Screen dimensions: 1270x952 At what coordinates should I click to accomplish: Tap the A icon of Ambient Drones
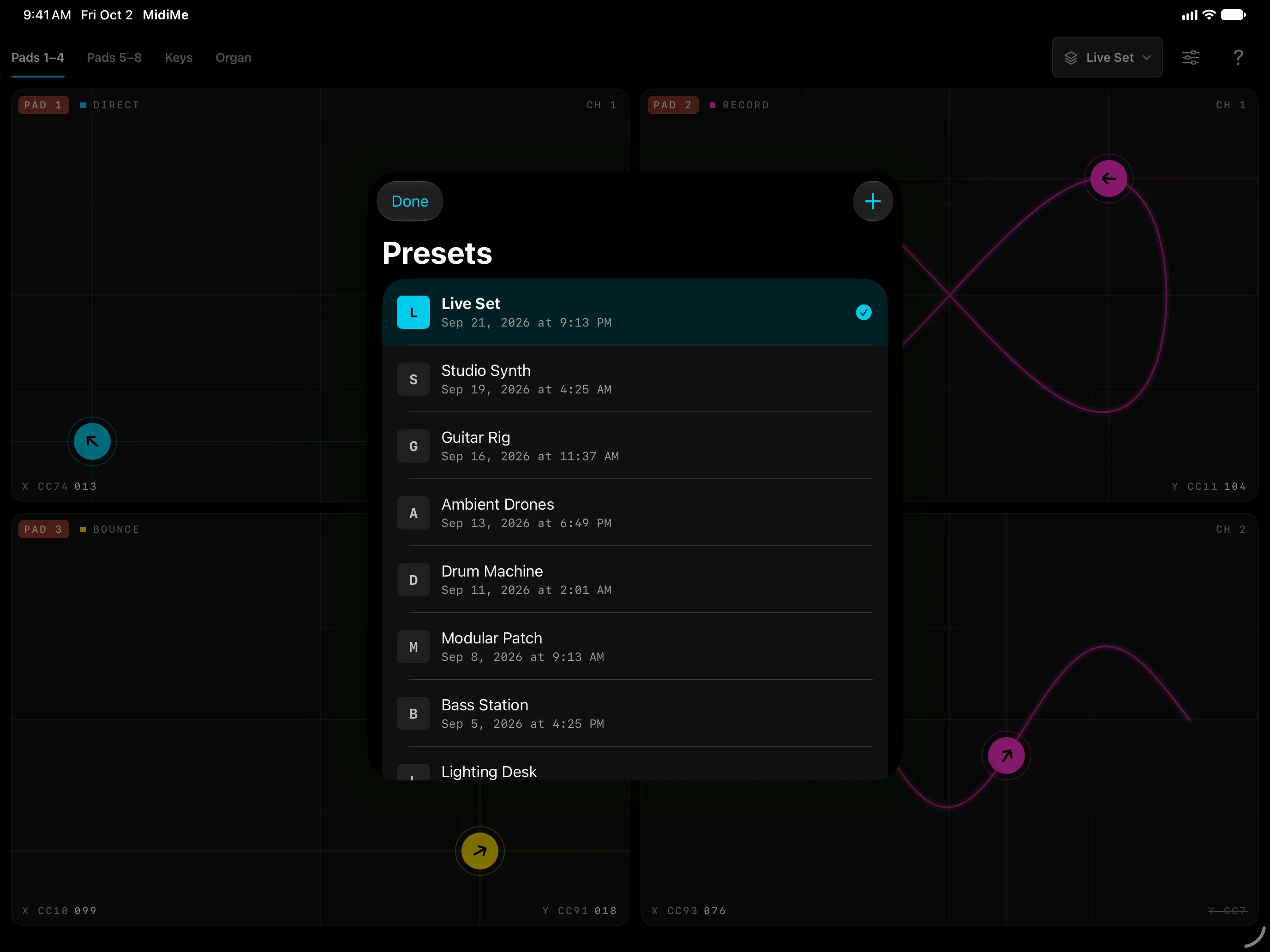tap(413, 513)
